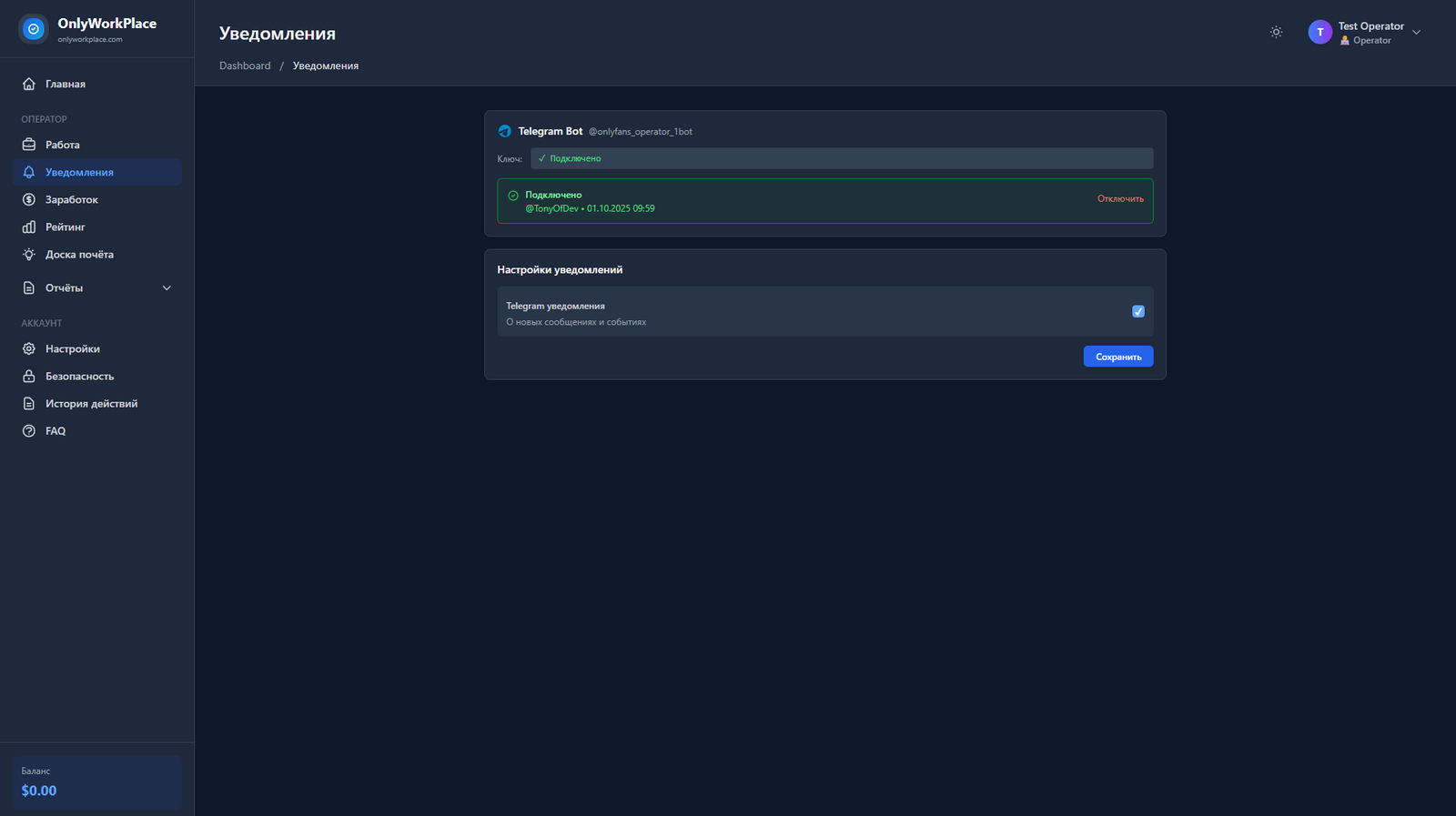Click the dollar icon beside Заработок
This screenshot has width=1456, height=816.
(29, 199)
